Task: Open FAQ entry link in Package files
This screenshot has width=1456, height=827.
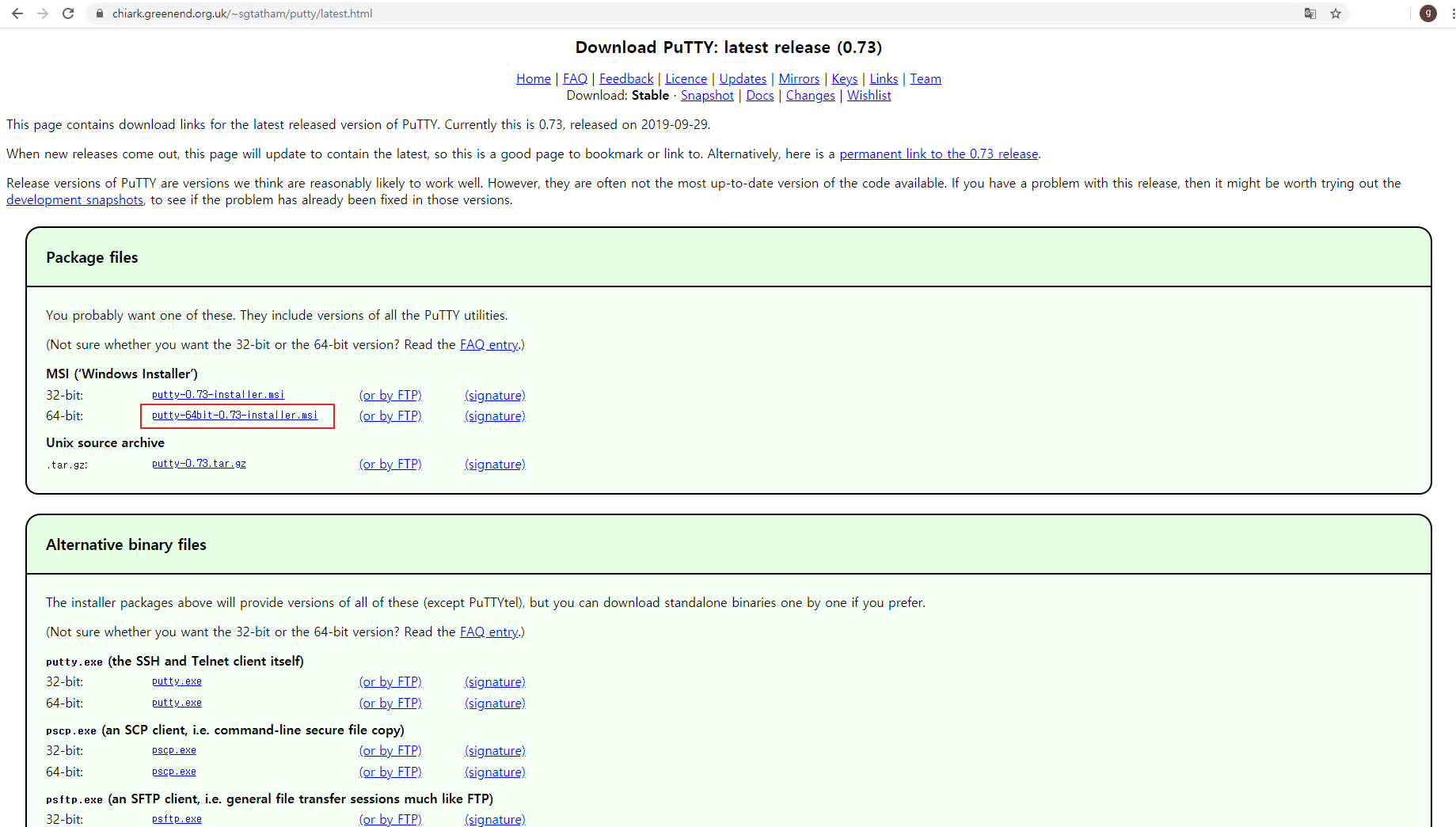Action: 489,344
